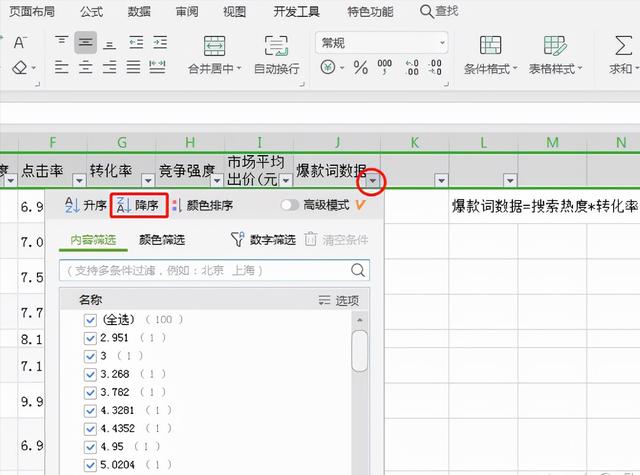This screenshot has height=475, width=640.
Task: Justify text alignment icon
Action: tap(133, 67)
